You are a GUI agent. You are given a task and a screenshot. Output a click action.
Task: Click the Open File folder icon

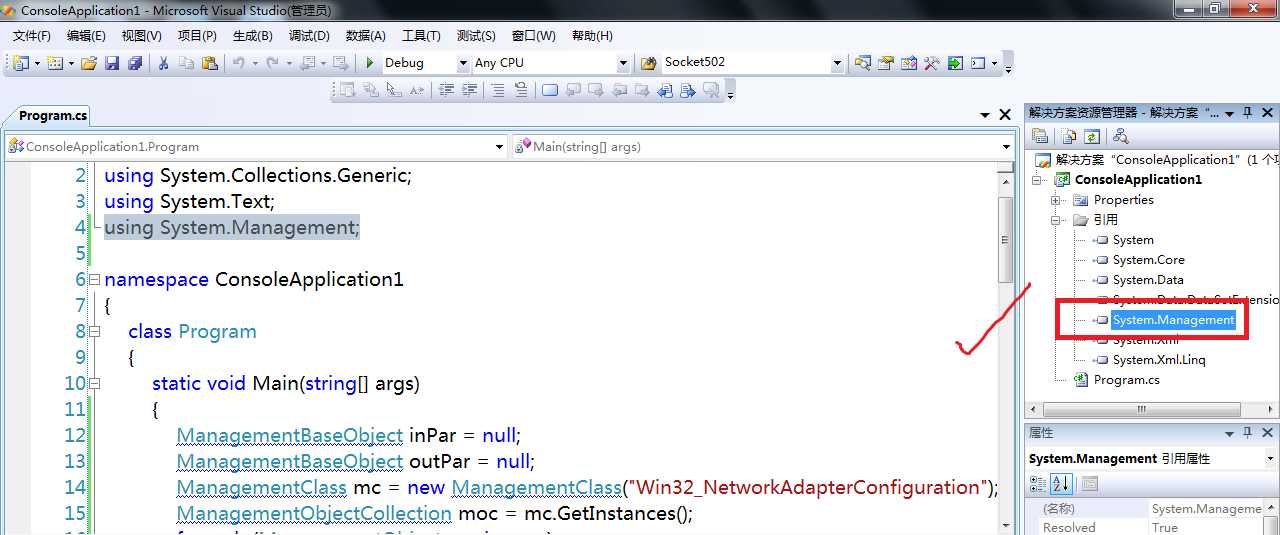coord(89,63)
